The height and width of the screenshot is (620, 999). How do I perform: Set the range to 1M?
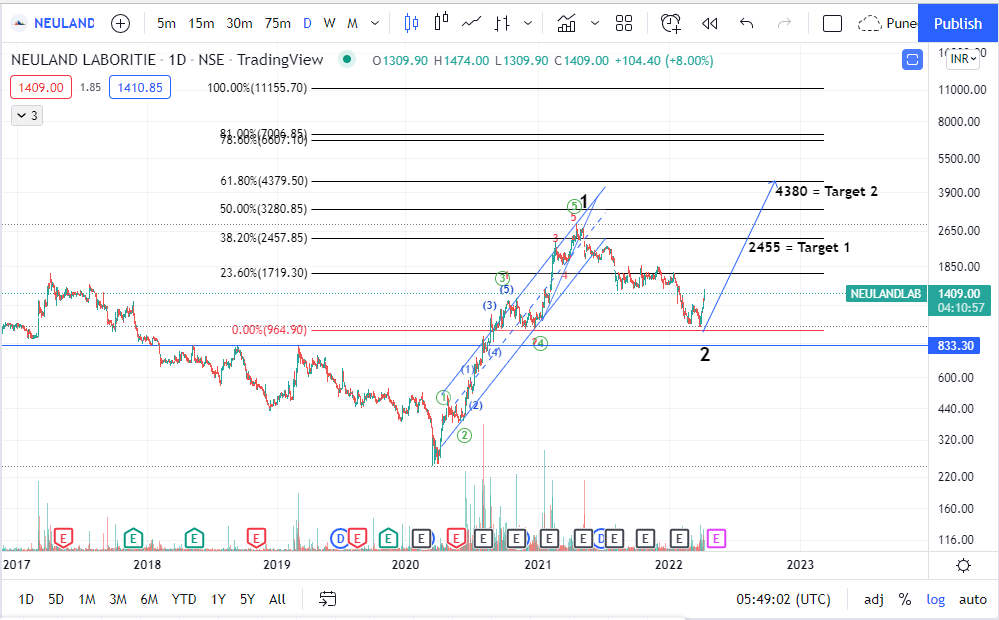[x=87, y=599]
